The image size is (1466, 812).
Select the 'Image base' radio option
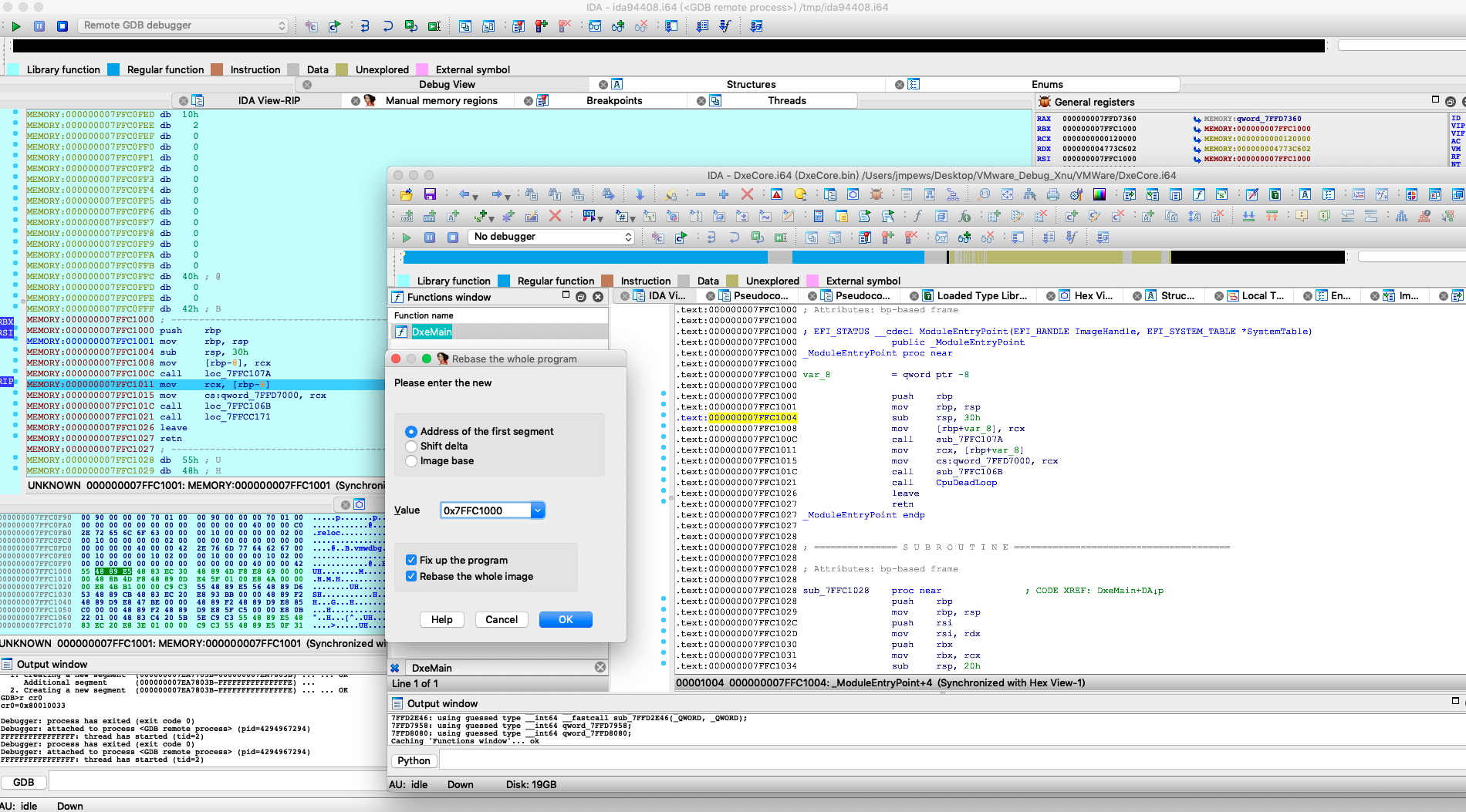411,461
